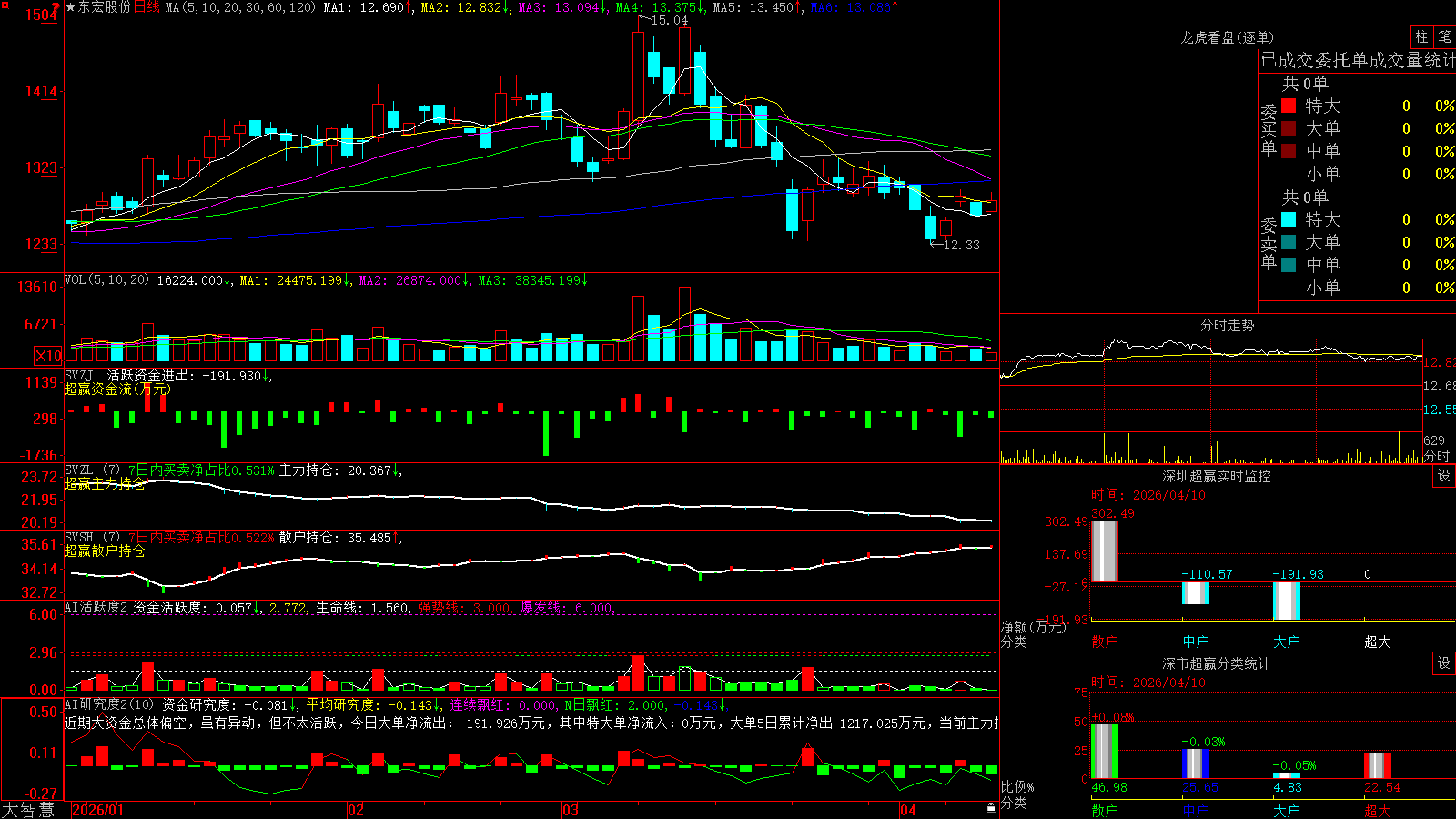The width and height of the screenshot is (1456, 819).
Task: Jump to the 04 month timeline marker
Action: pos(907,810)
